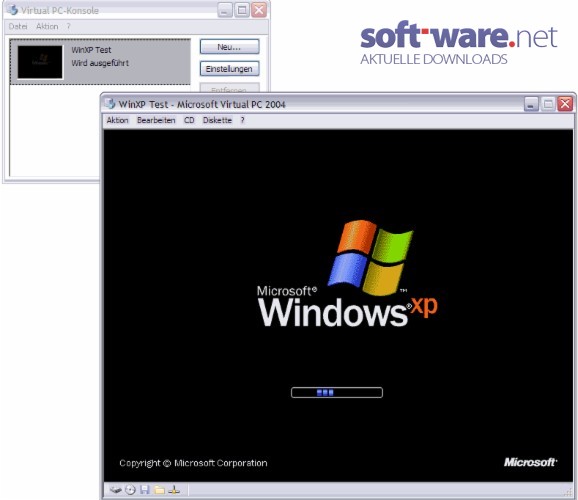Click the partially hidden Entfernen button
This screenshot has height=500, width=578.
tap(229, 88)
